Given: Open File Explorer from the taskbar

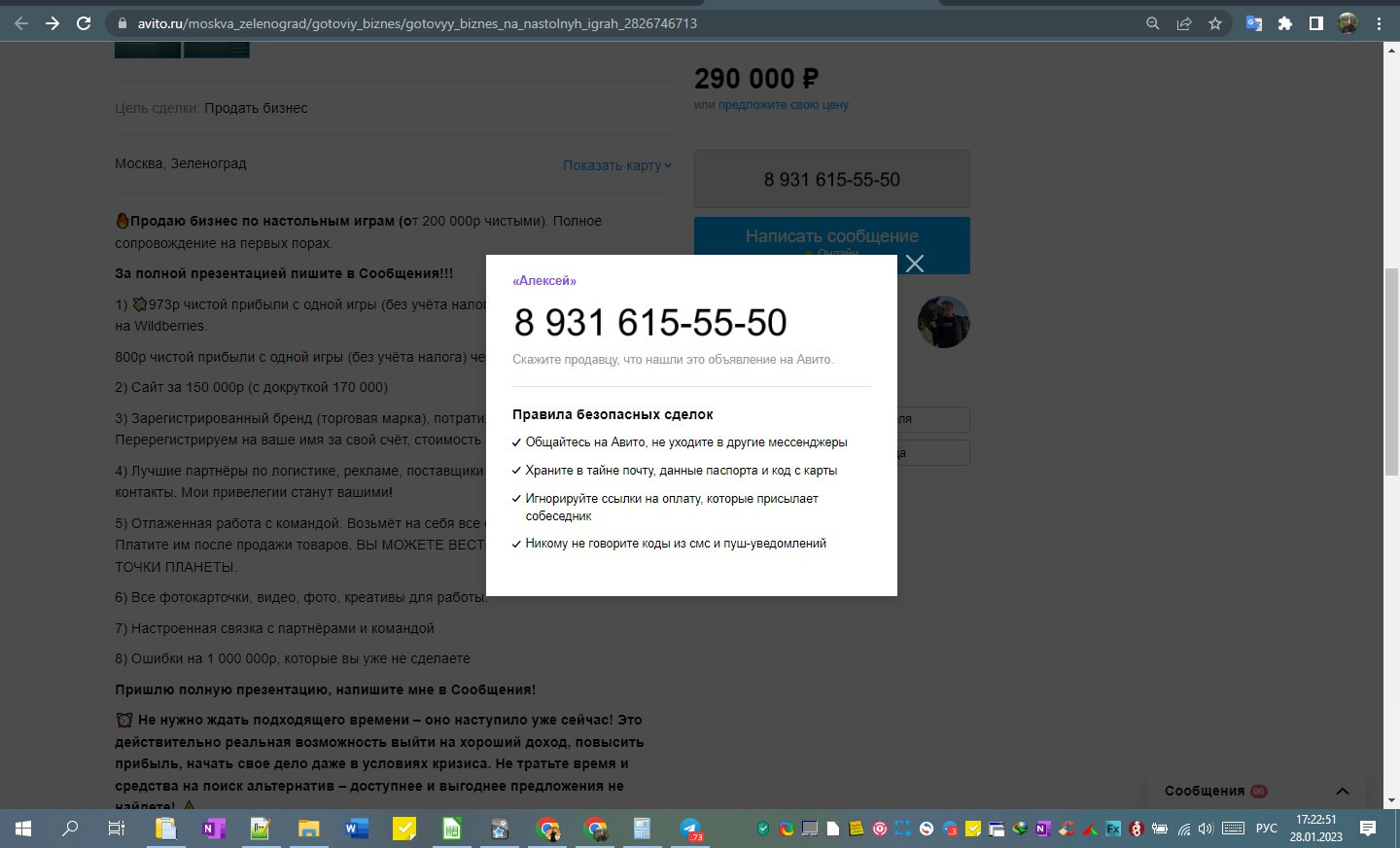Looking at the screenshot, I should point(308,829).
